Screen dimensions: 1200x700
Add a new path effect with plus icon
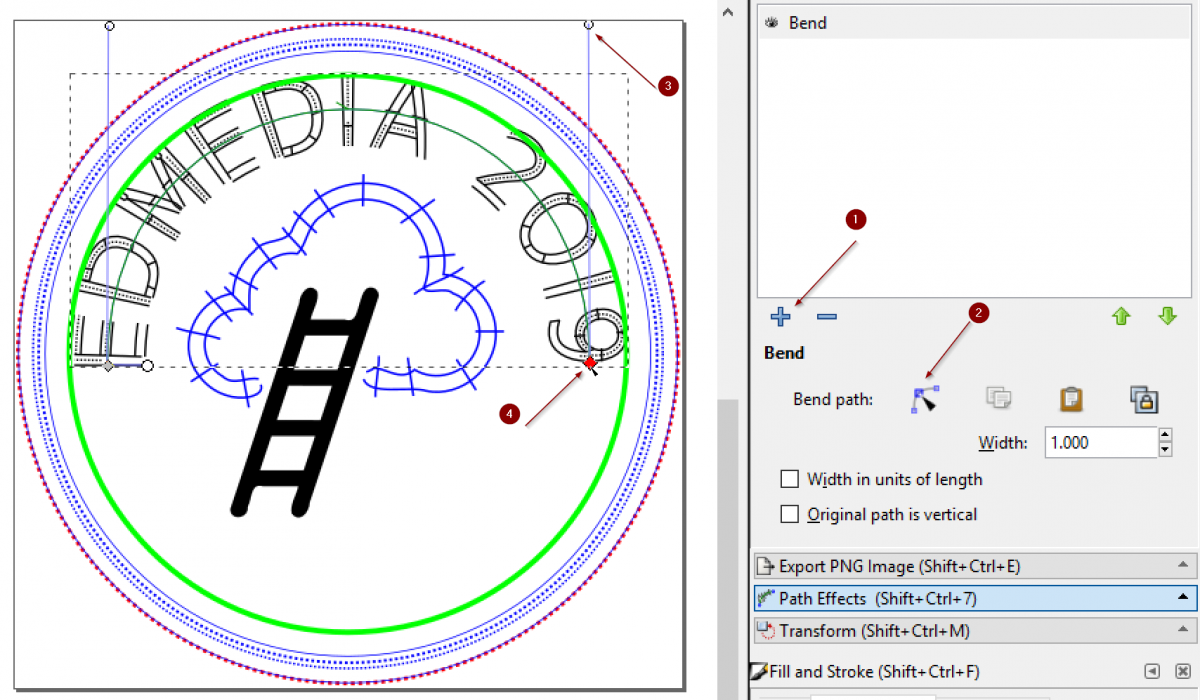781,317
